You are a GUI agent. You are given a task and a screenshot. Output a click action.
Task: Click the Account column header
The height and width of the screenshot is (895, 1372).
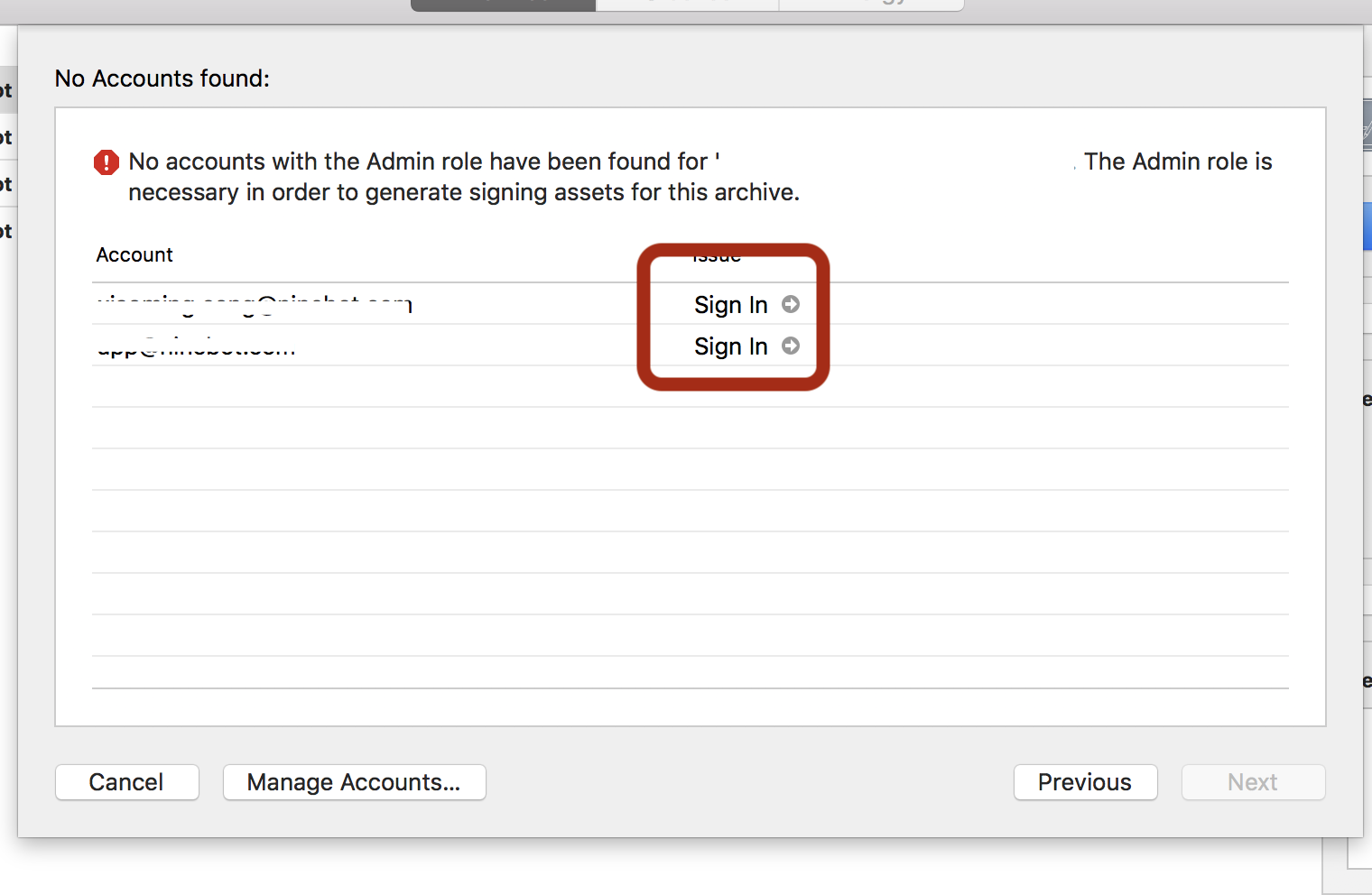coord(134,255)
